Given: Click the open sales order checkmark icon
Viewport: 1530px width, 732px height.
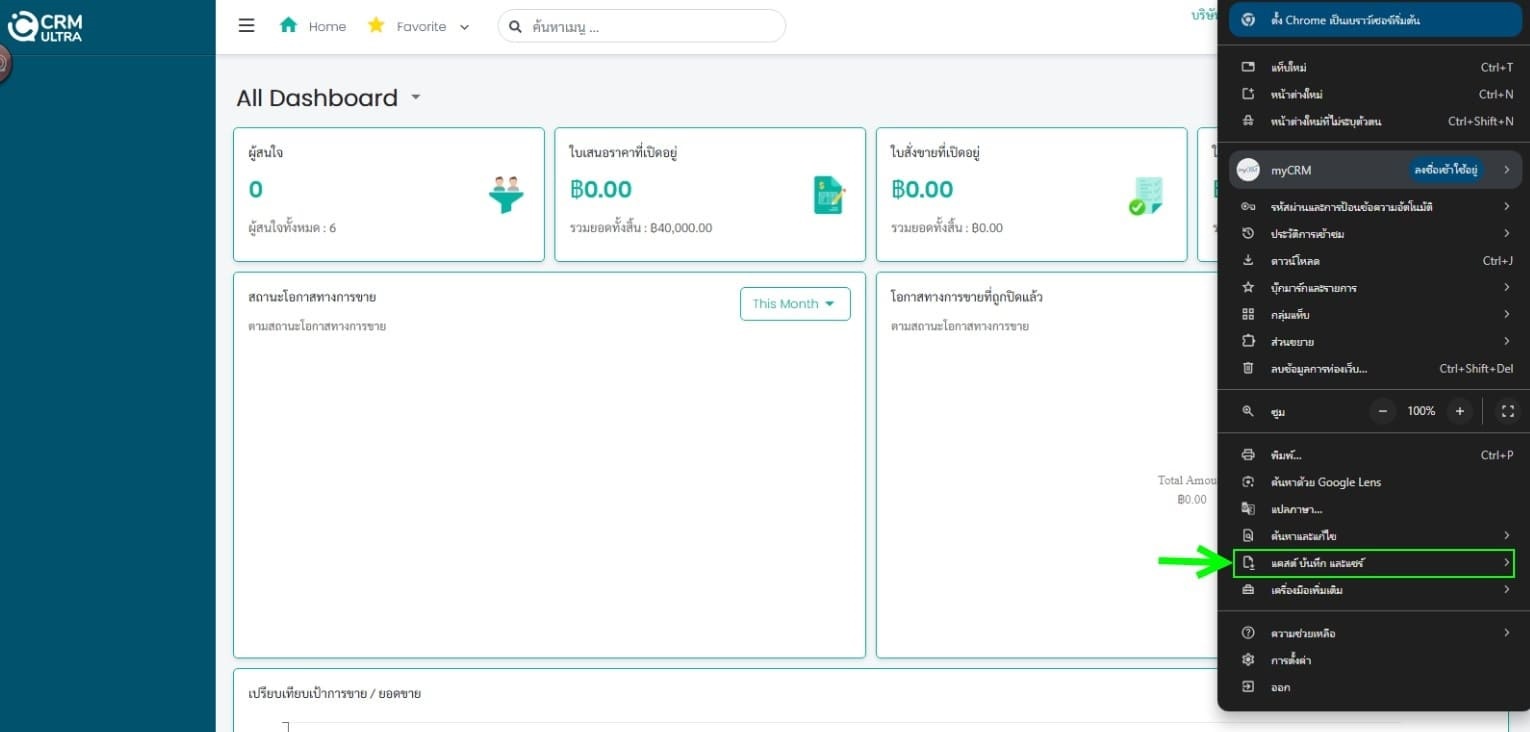Looking at the screenshot, I should pyautogui.click(x=1145, y=196).
